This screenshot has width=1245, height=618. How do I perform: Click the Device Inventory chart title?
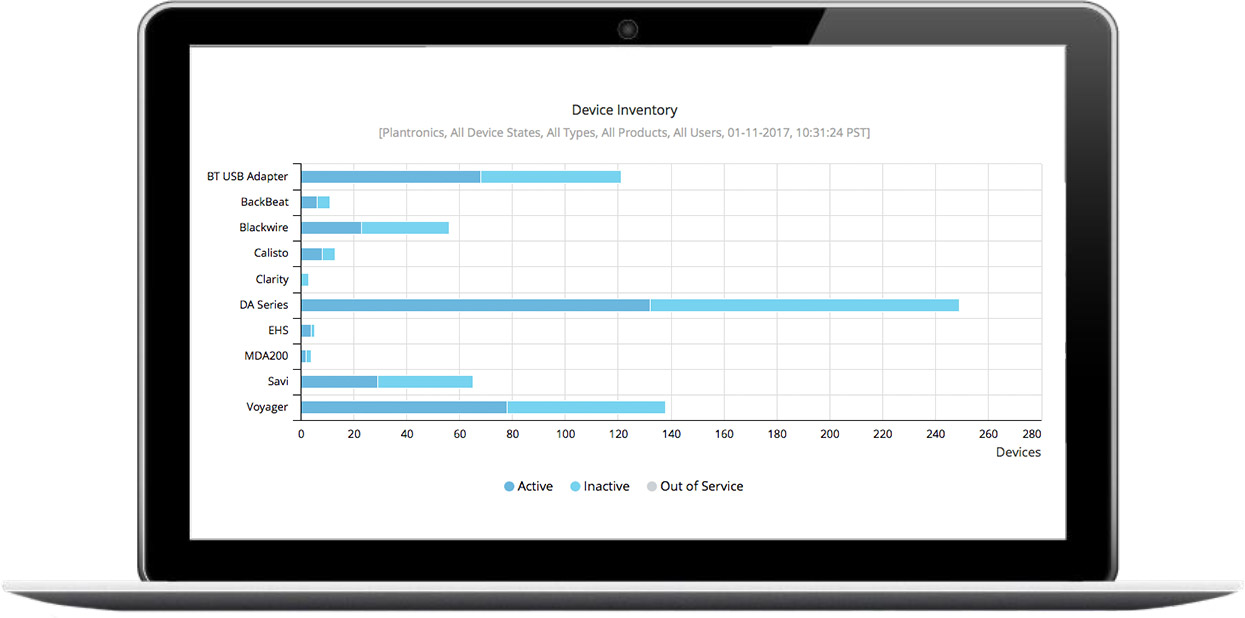[624, 110]
